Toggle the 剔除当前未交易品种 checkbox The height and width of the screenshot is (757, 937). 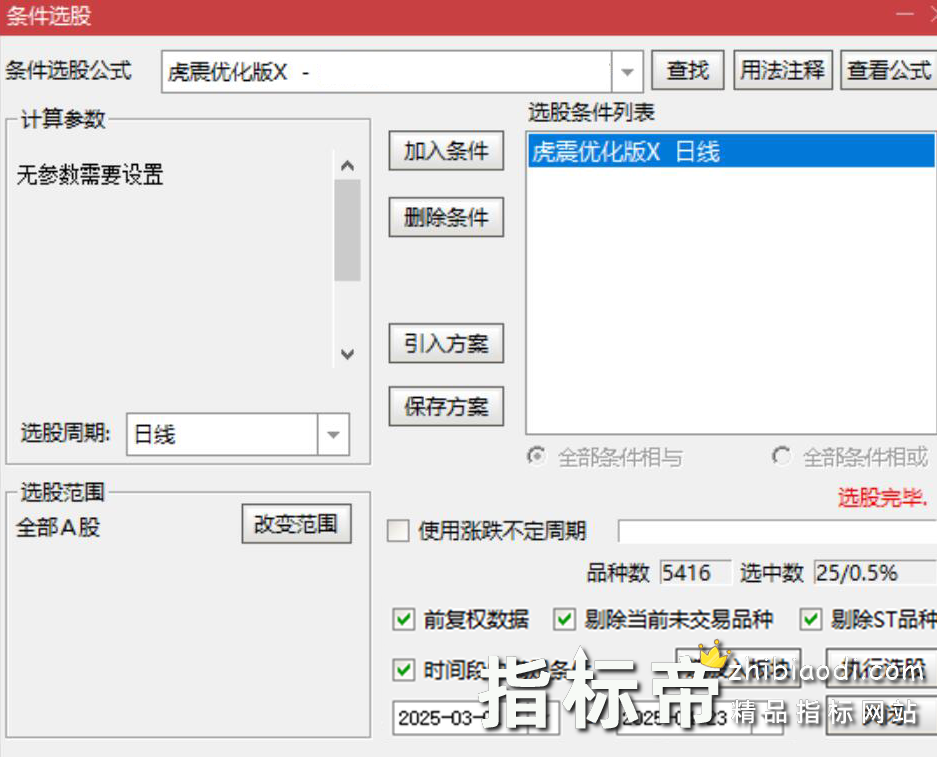[564, 619]
